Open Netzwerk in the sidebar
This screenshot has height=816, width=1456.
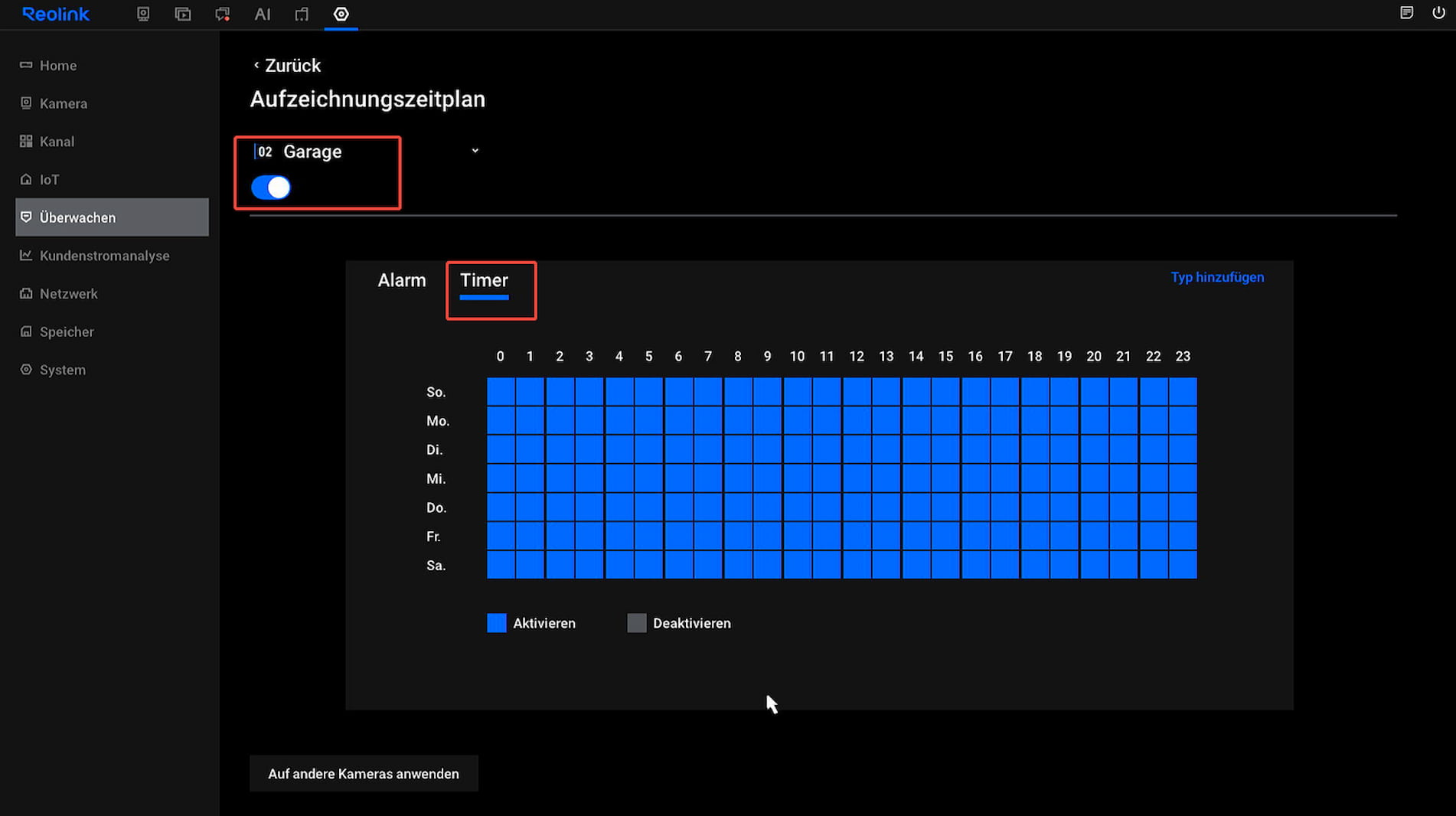[x=112, y=293]
